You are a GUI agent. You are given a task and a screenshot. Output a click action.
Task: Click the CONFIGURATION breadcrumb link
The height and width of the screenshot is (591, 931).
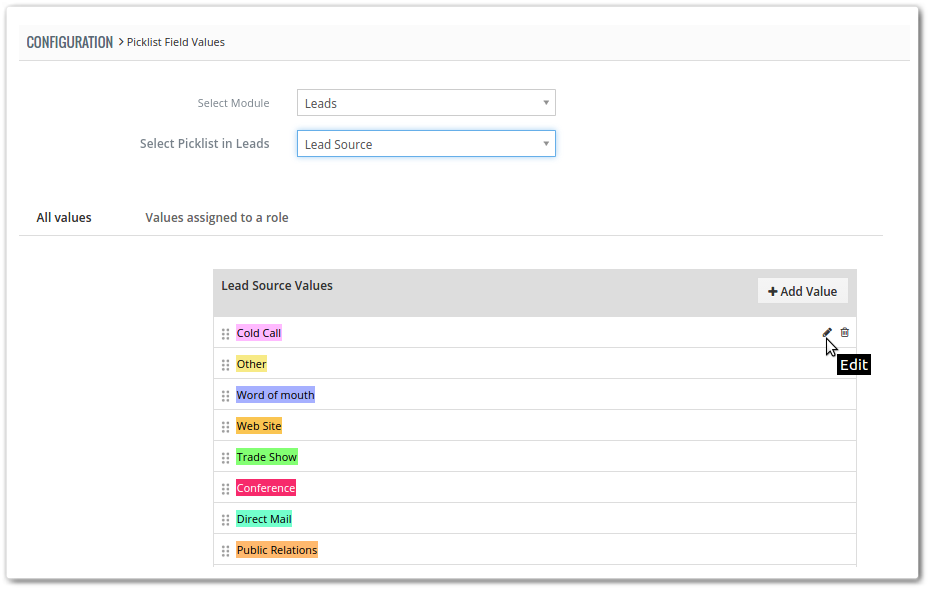(69, 42)
